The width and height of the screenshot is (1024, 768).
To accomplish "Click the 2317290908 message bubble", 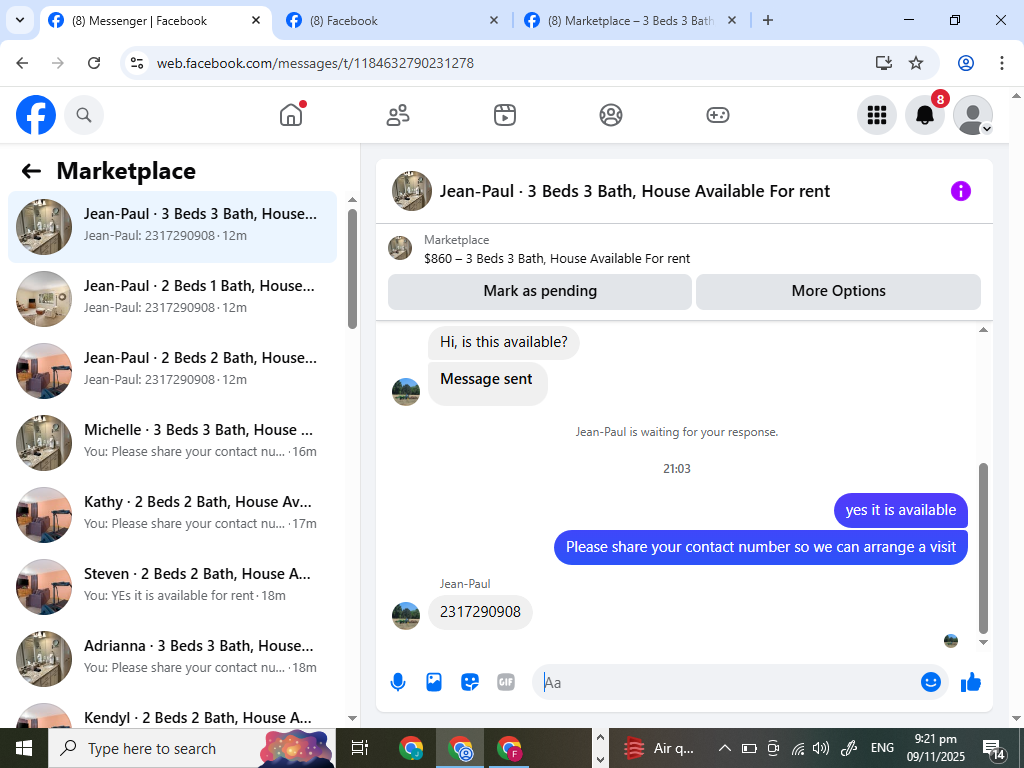I will click(x=480, y=612).
